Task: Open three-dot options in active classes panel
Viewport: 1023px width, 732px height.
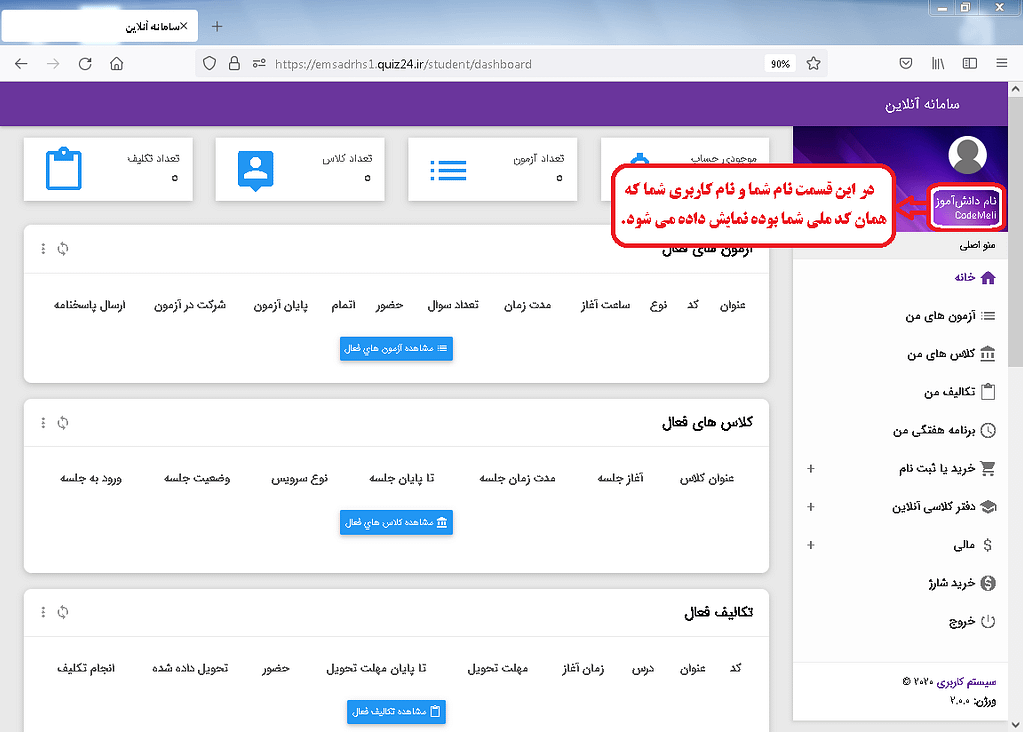Action: click(43, 423)
